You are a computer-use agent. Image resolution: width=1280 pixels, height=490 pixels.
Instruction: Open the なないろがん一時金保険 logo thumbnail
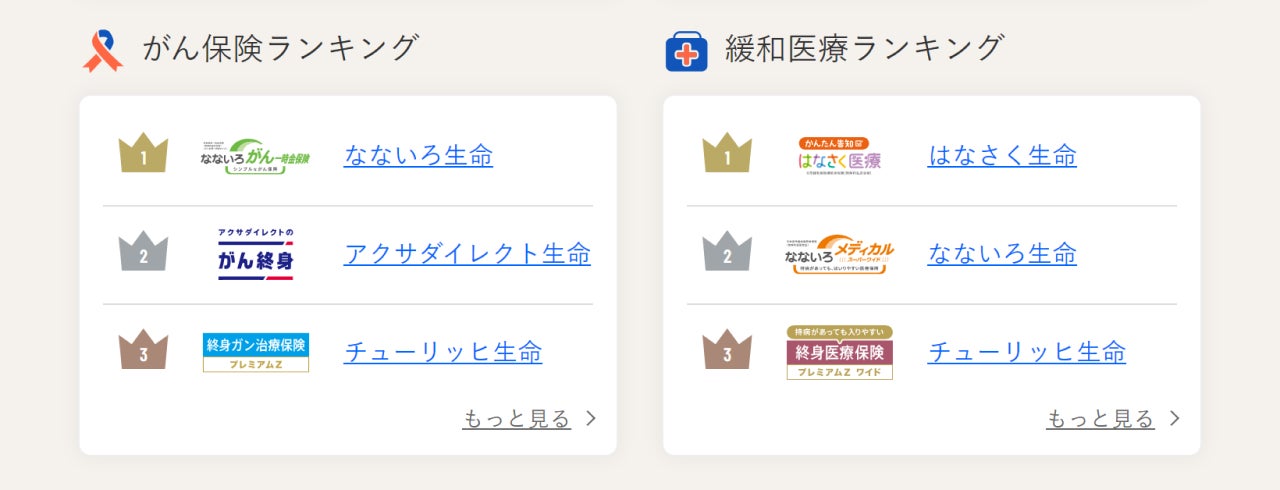coord(255,157)
